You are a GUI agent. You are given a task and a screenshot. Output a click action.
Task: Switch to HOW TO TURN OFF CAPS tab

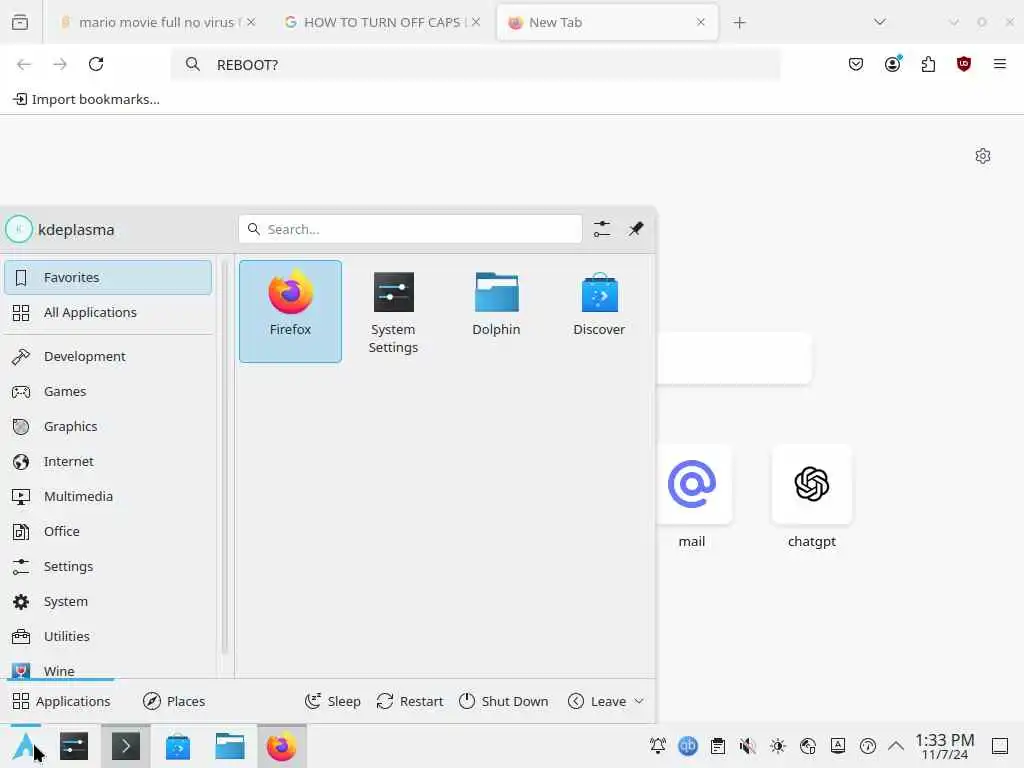383,22
